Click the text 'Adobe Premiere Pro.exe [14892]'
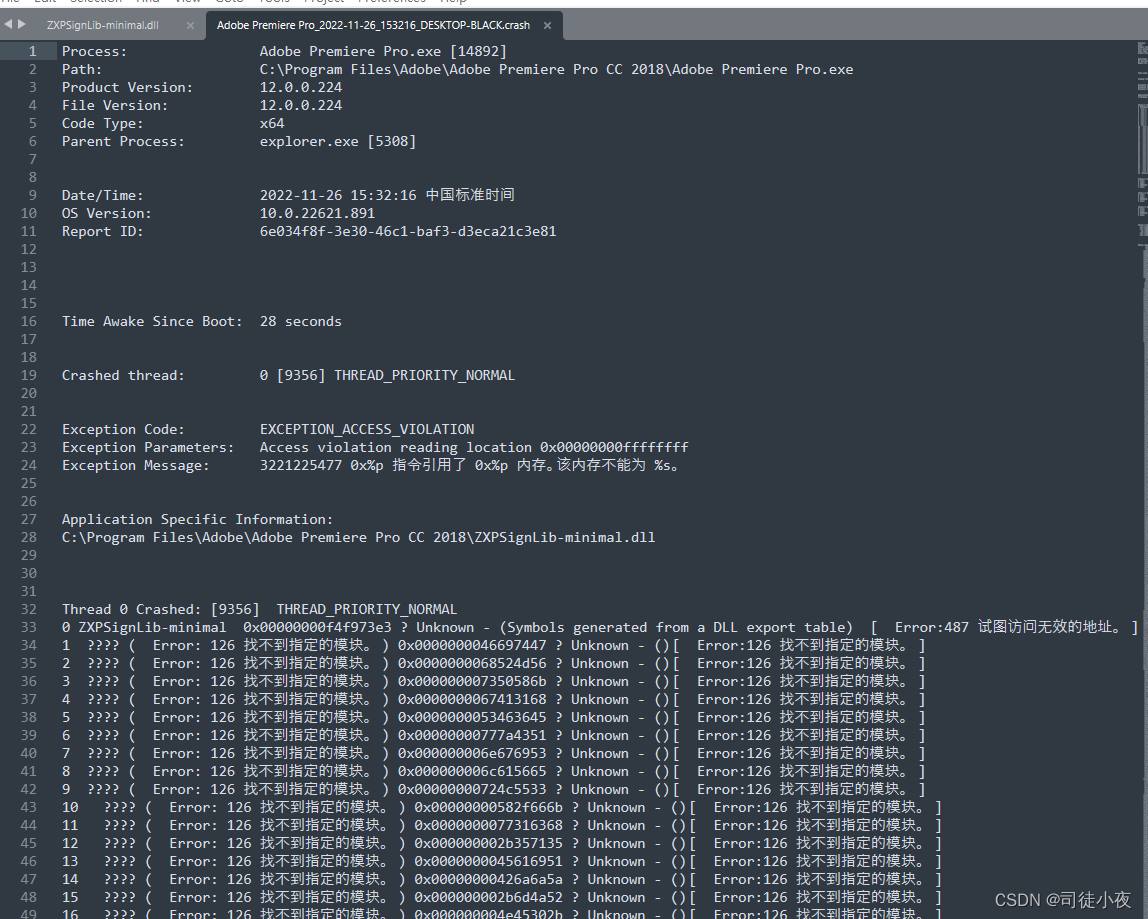The image size is (1148, 919). coord(383,51)
